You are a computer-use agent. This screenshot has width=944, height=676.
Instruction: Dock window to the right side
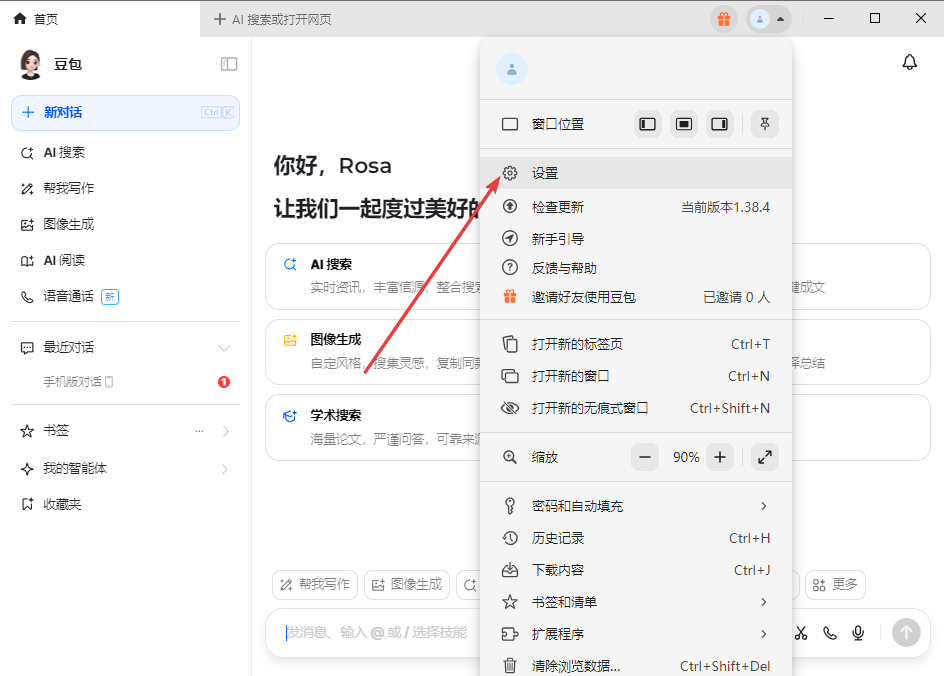(719, 124)
